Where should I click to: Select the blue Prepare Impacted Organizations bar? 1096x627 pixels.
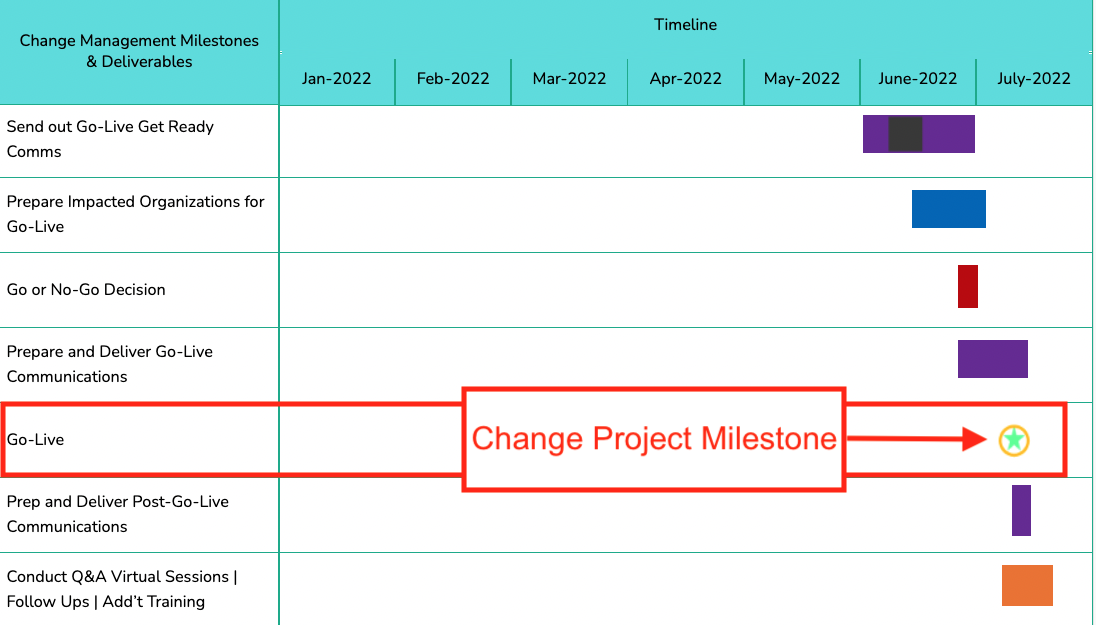(948, 209)
